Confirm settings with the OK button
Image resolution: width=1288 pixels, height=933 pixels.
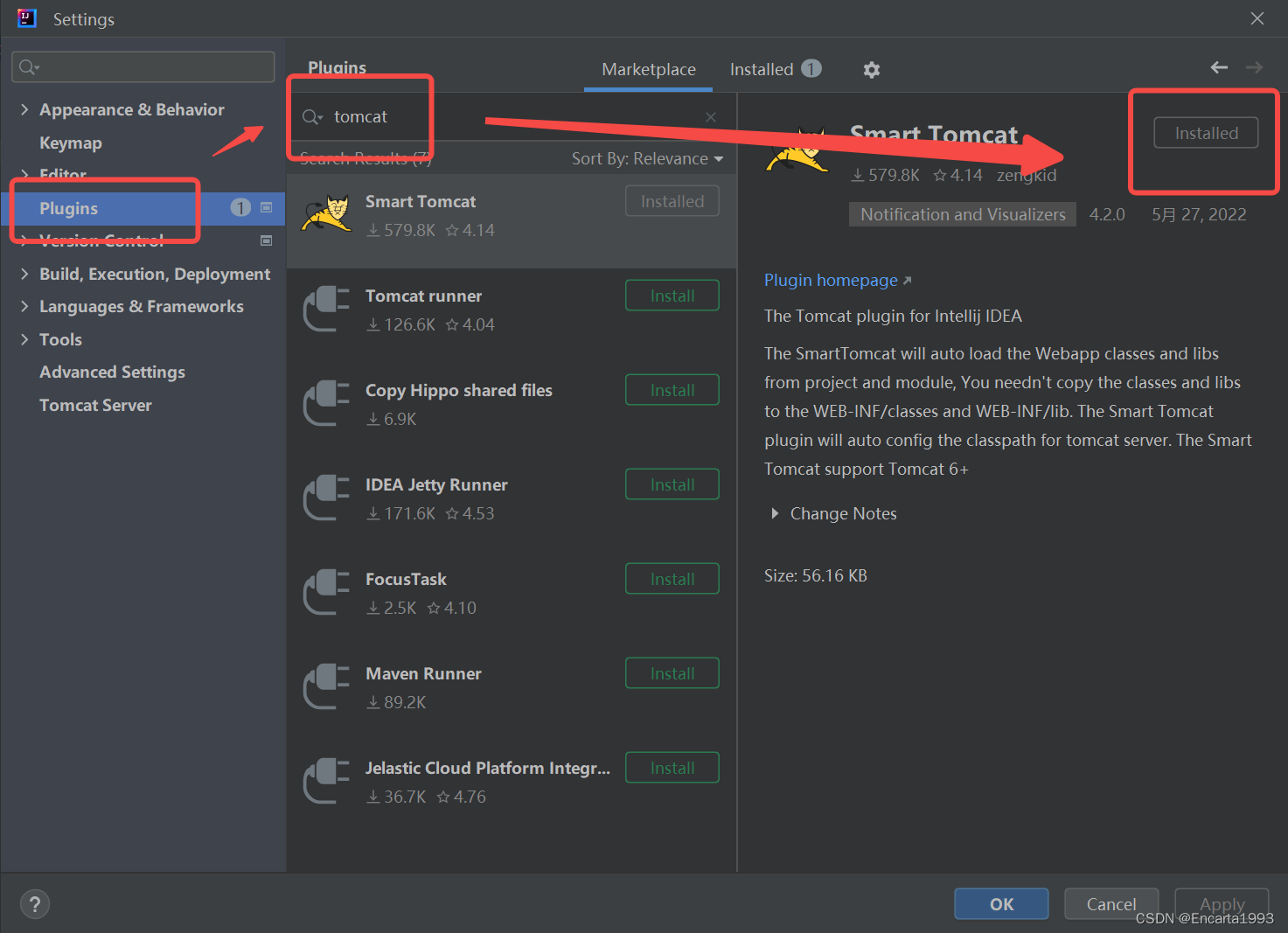pos(1001,904)
